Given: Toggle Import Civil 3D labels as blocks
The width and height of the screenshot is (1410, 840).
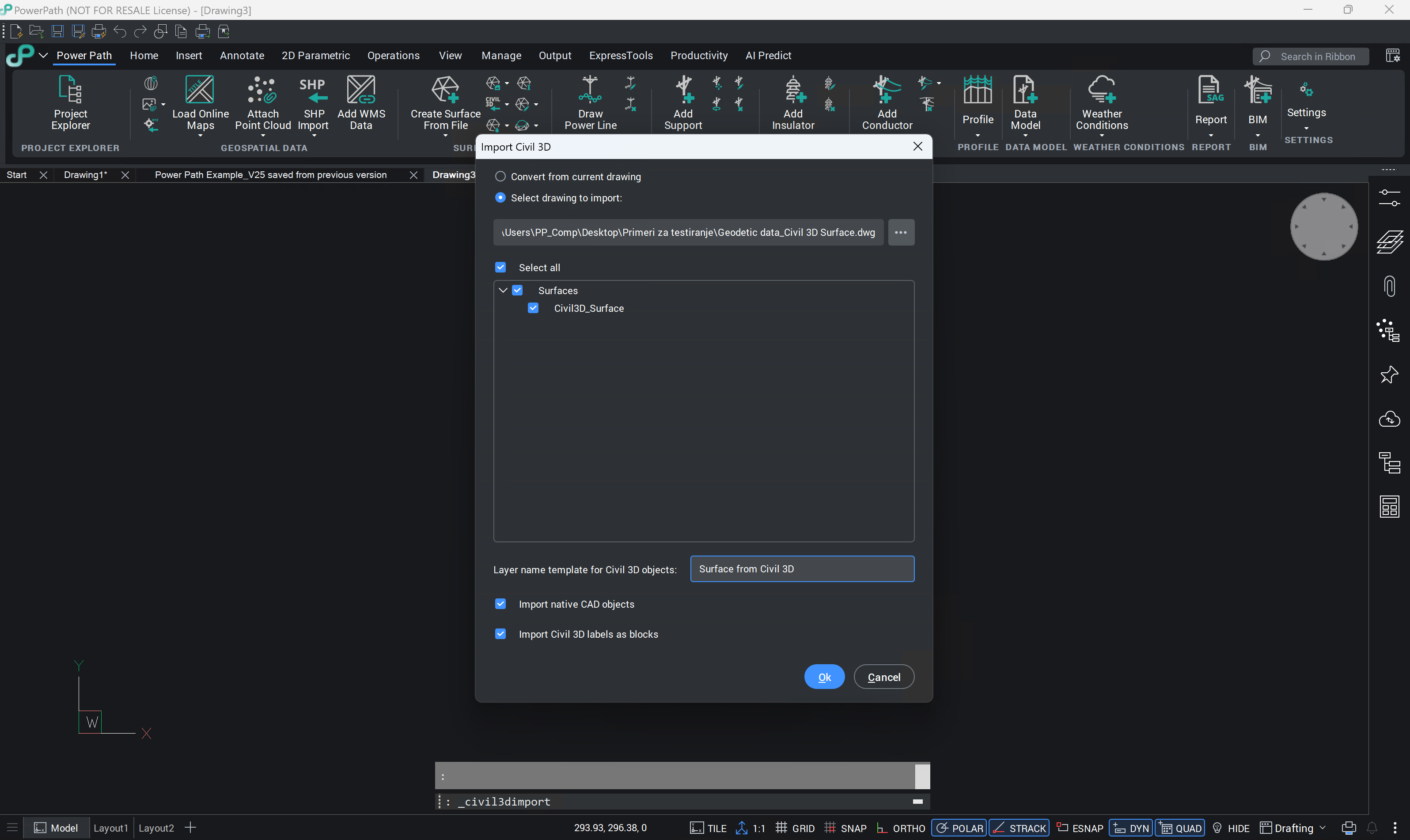Looking at the screenshot, I should pos(500,633).
